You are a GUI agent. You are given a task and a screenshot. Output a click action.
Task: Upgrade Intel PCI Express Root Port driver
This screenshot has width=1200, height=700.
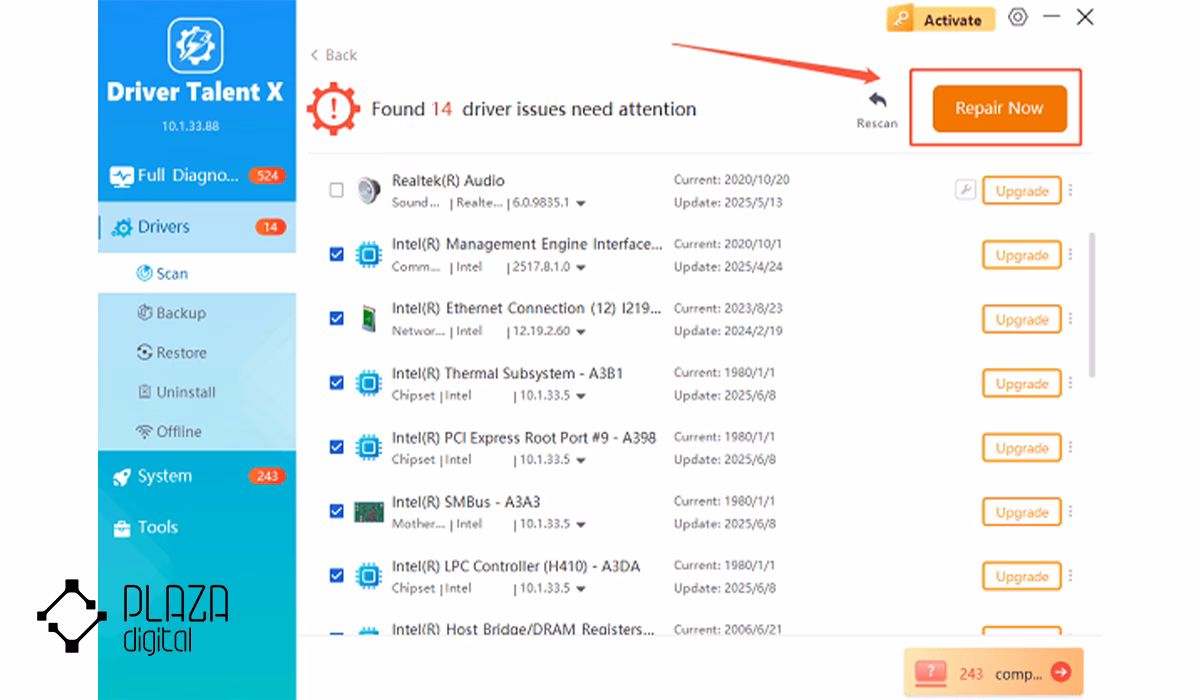coord(1021,448)
